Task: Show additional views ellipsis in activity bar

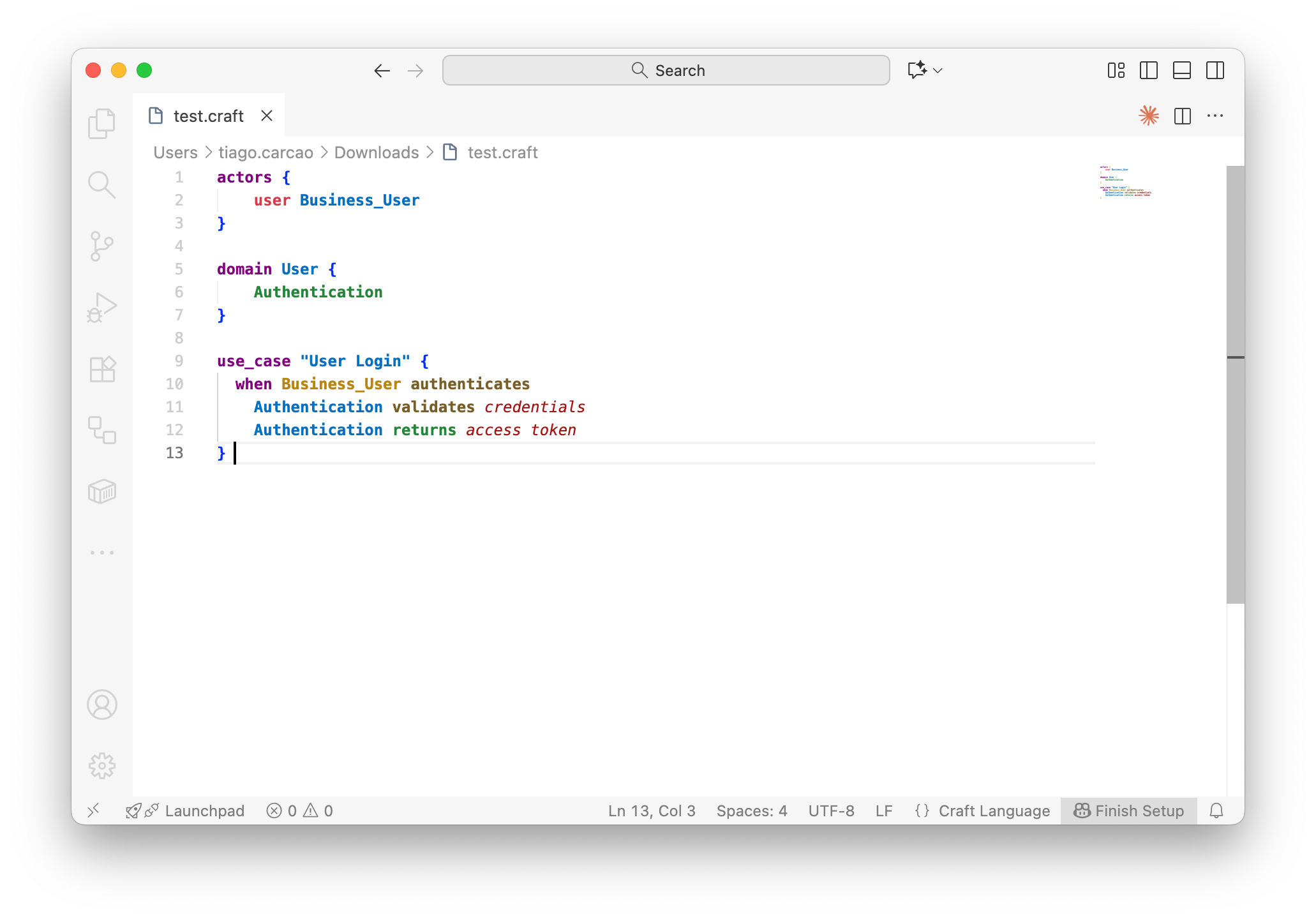Action: (102, 553)
